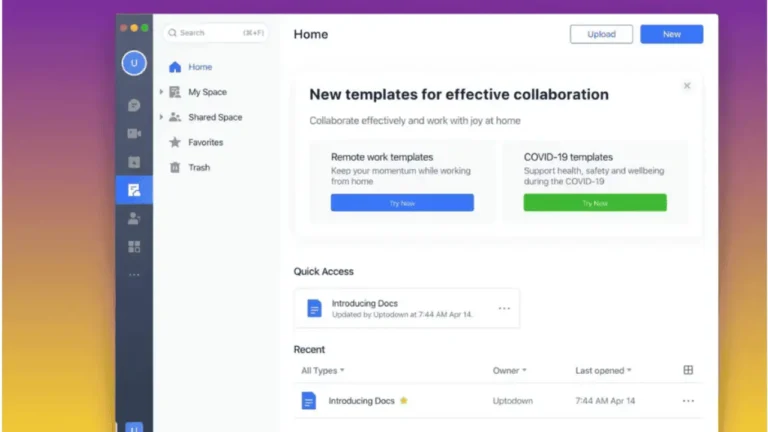Image resolution: width=768 pixels, height=432 pixels.
Task: Open the Last opened sort dropdown
Action: tap(603, 371)
